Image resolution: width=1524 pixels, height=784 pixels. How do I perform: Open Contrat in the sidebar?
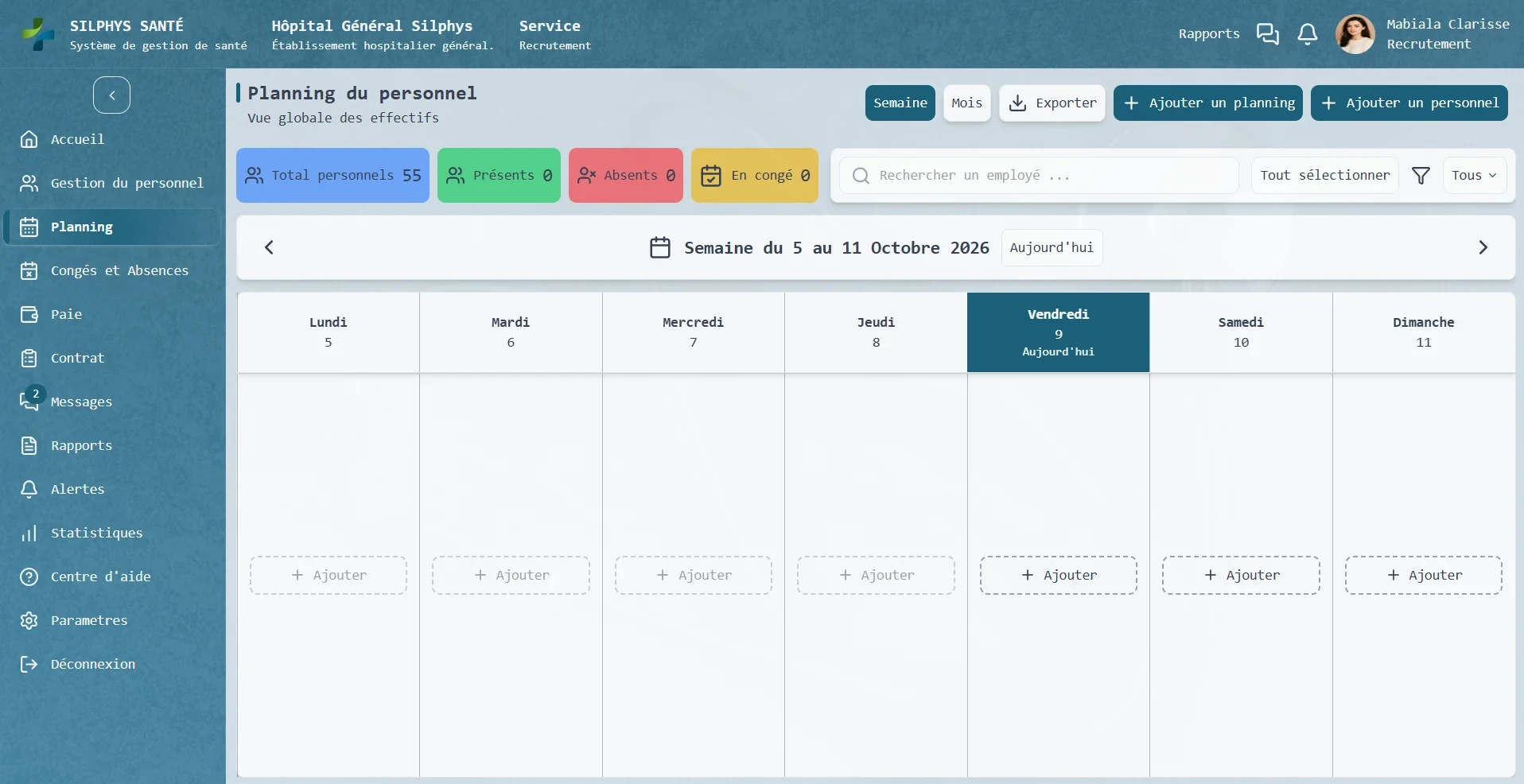click(111, 358)
